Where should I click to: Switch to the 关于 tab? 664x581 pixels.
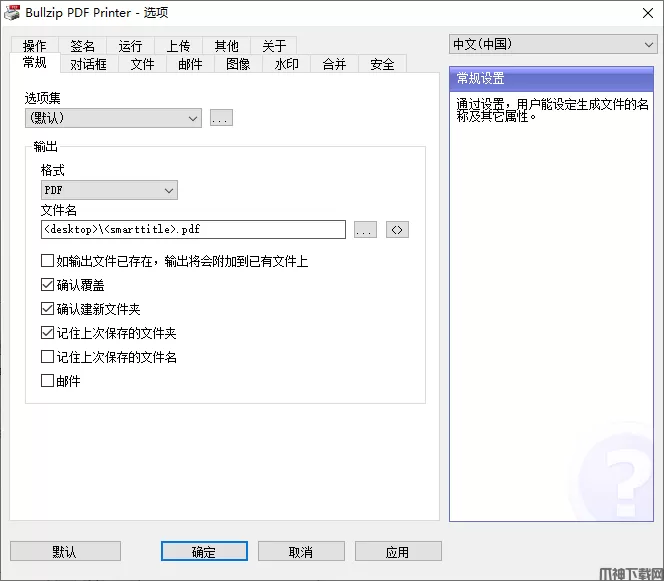[274, 46]
